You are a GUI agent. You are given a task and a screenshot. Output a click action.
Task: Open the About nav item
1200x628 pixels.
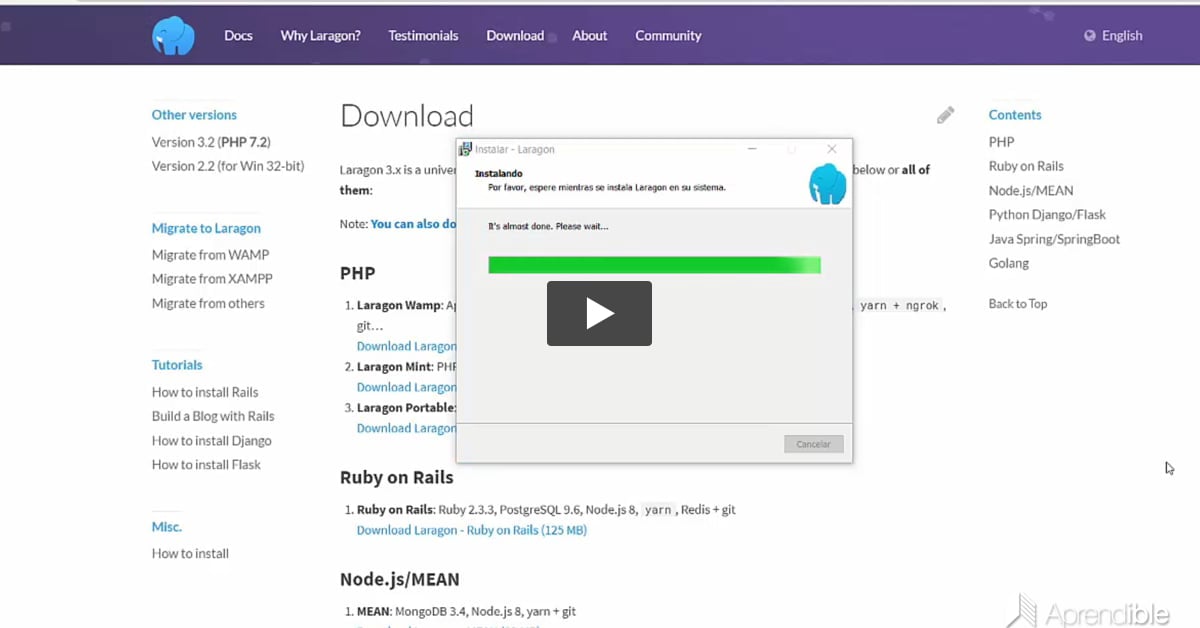(589, 35)
